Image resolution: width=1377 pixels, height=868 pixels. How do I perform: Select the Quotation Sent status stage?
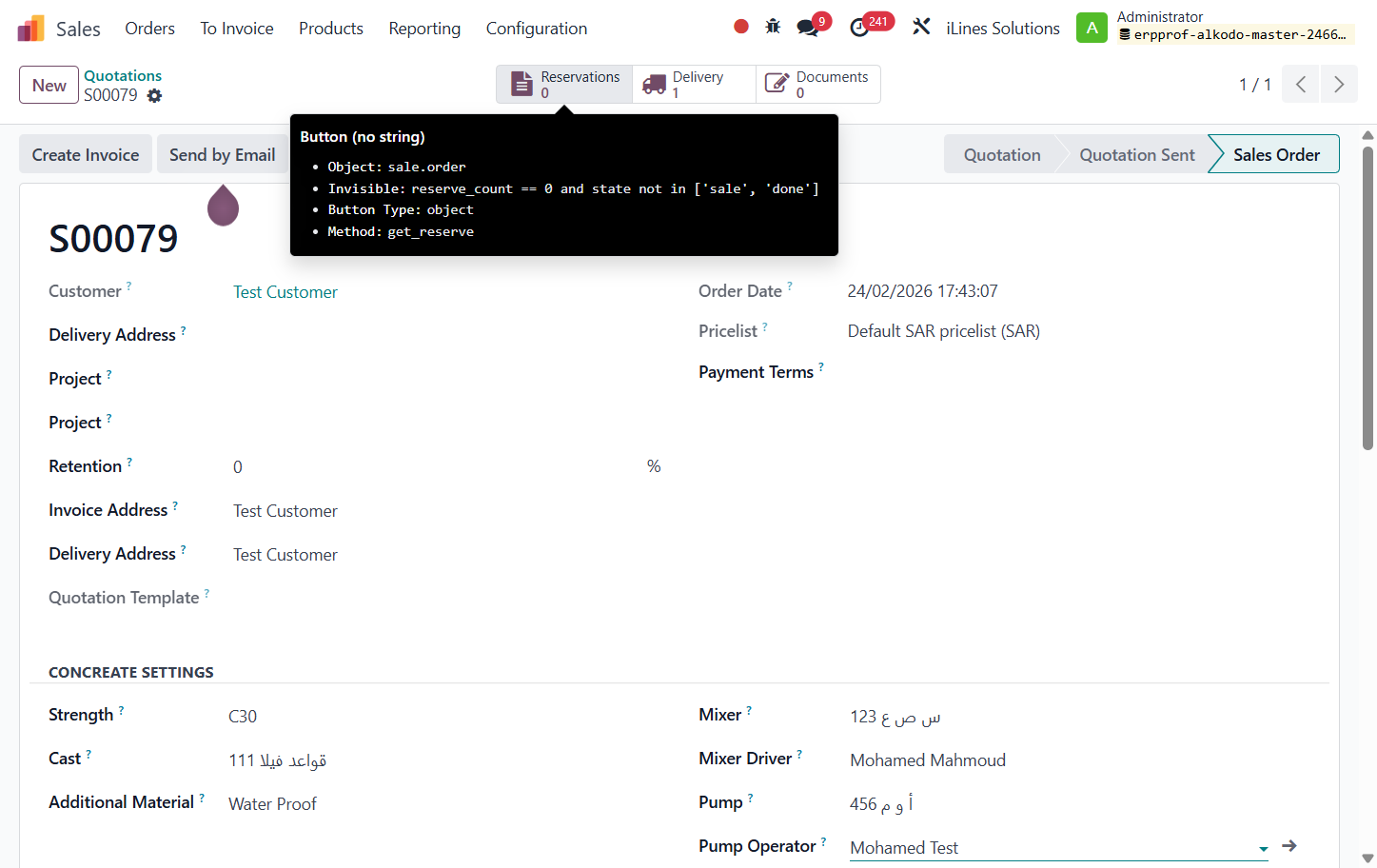[1137, 154]
